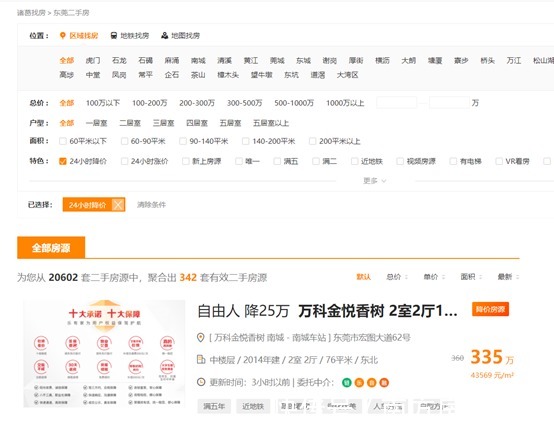The image size is (554, 428).
Task: Click the 区域找房 location pin icon
Action: [x=63, y=36]
